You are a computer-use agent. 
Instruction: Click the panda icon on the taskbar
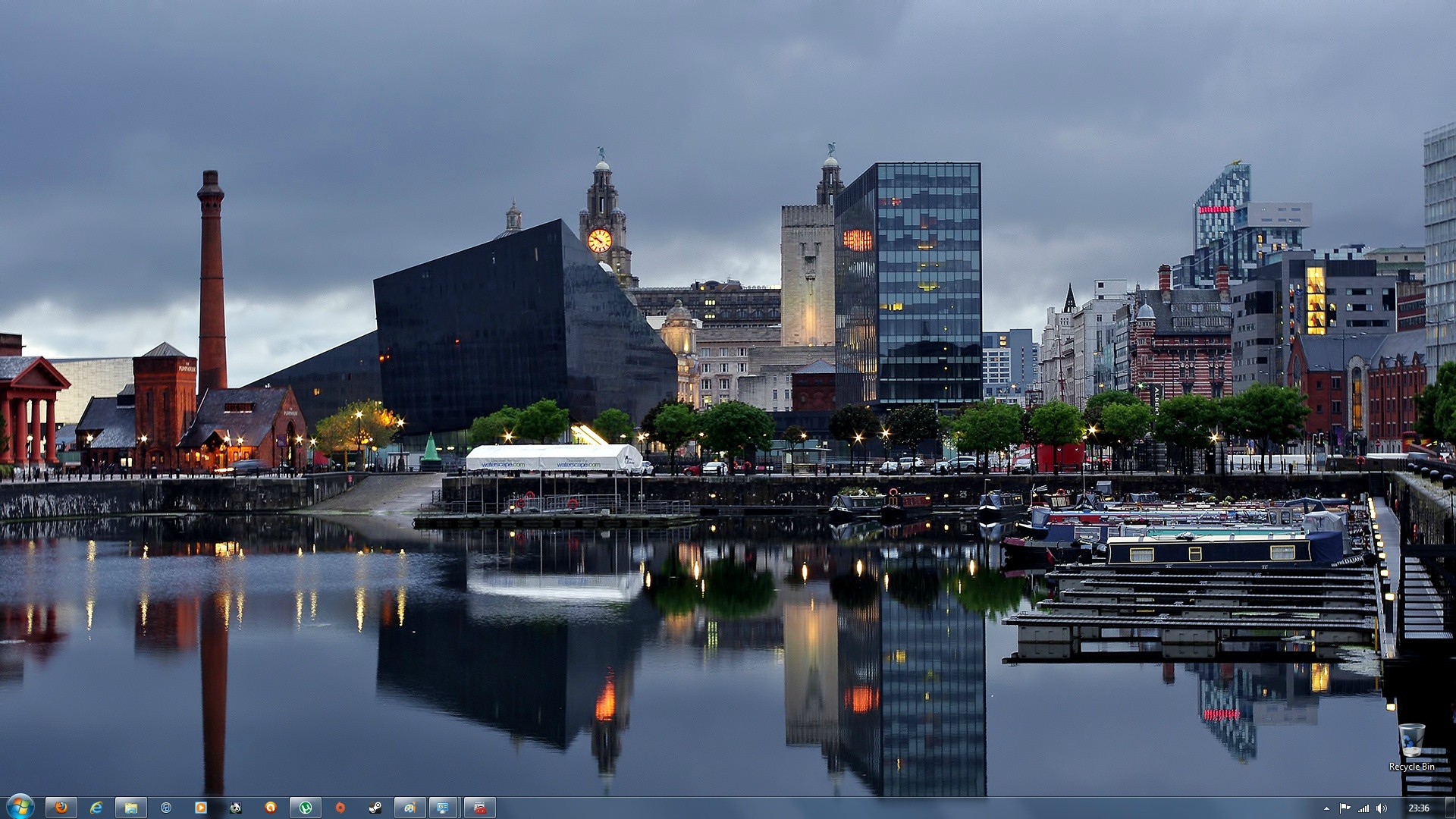[x=236, y=808]
